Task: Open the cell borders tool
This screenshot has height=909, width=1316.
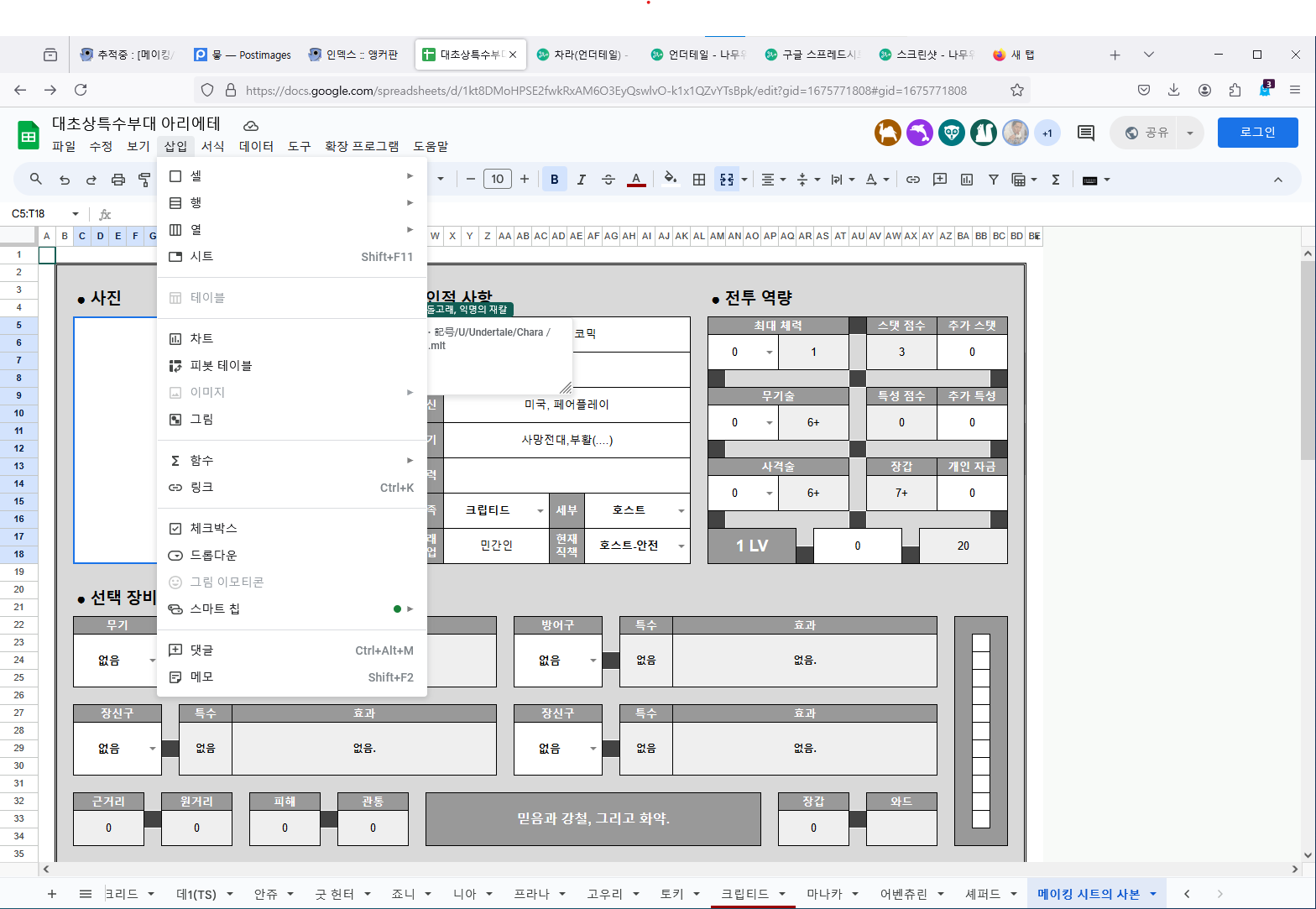Action: (x=698, y=180)
